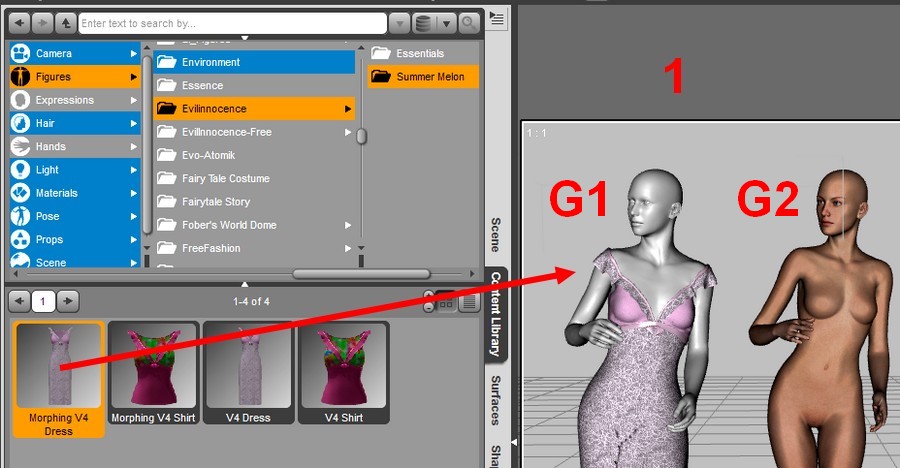900x468 pixels.
Task: Click the Camera category icon
Action: click(x=21, y=53)
